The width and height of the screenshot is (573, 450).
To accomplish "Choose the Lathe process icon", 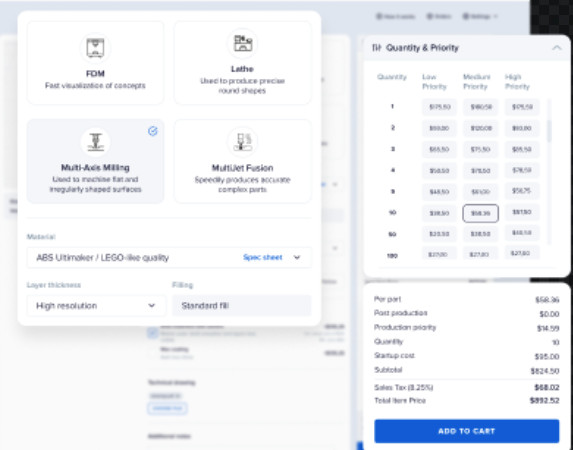I will 243,44.
